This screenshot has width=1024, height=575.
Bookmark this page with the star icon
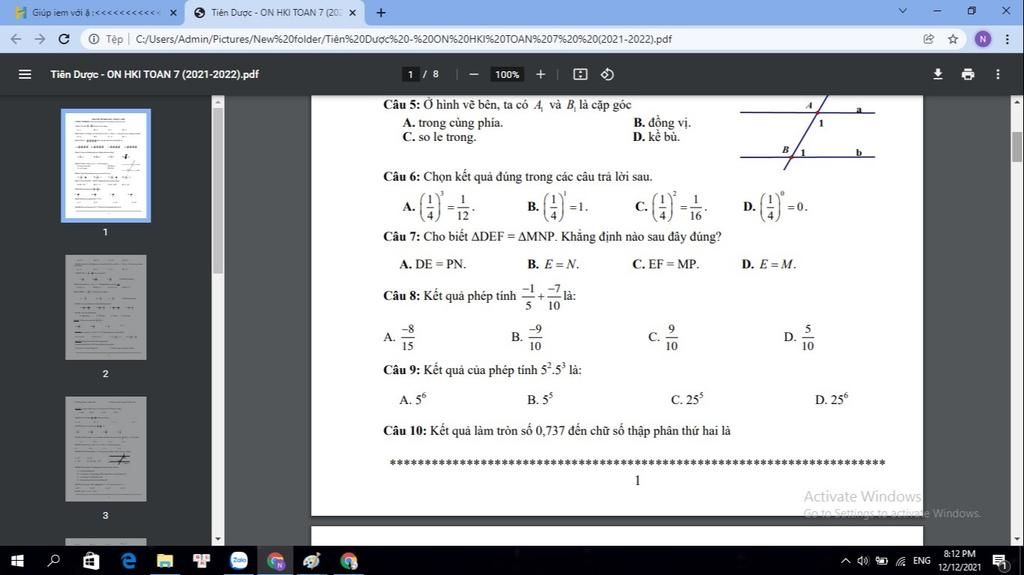click(953, 39)
